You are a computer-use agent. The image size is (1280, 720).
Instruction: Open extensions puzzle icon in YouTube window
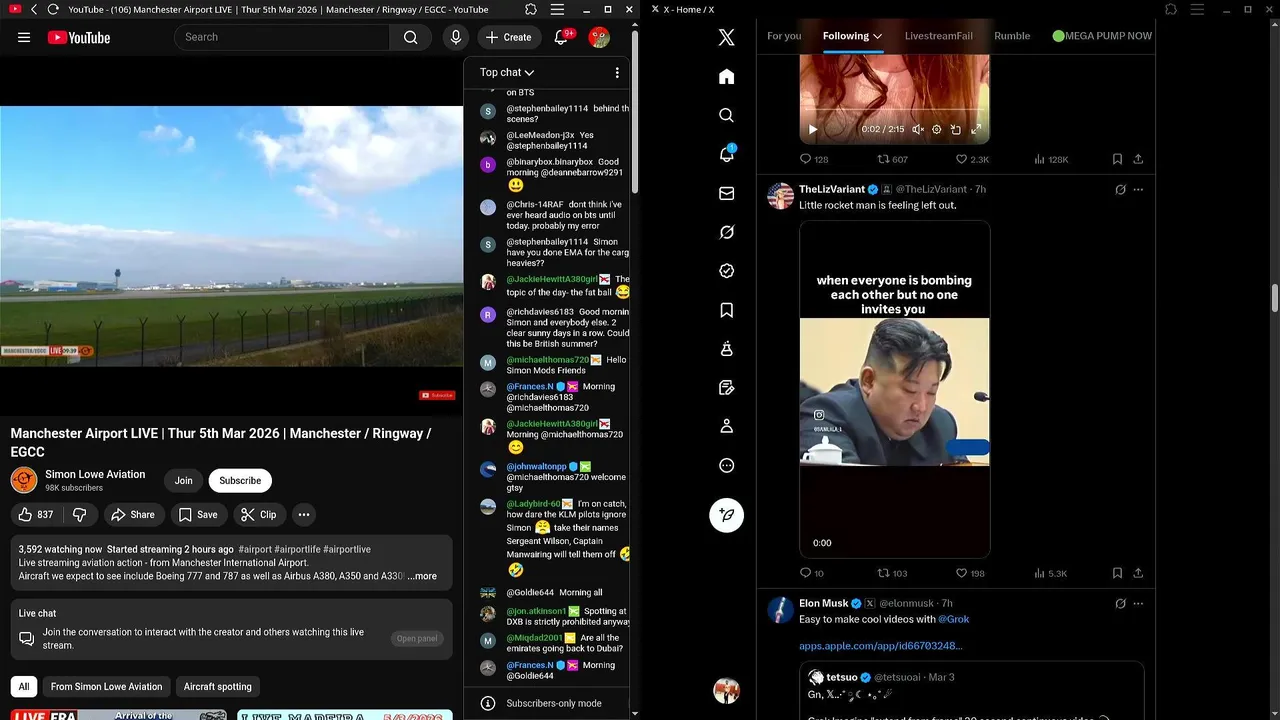click(531, 9)
